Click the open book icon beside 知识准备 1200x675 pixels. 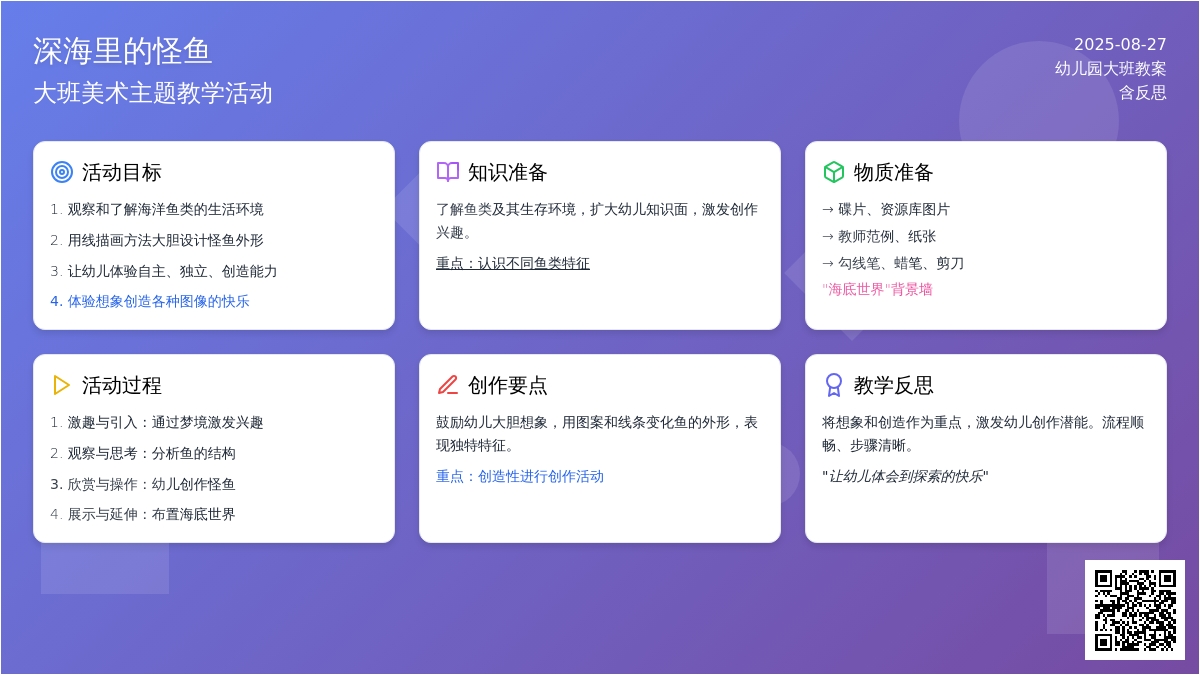pyautogui.click(x=448, y=172)
